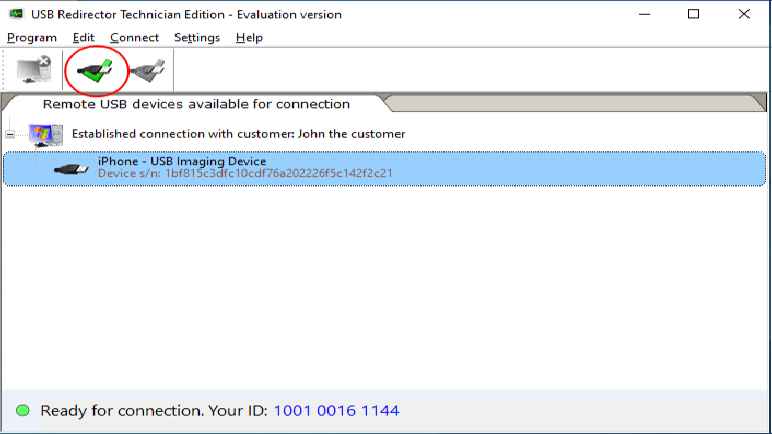The image size is (772, 434).
Task: Click the USB Redirector app icon in title bar
Action: coord(16,14)
